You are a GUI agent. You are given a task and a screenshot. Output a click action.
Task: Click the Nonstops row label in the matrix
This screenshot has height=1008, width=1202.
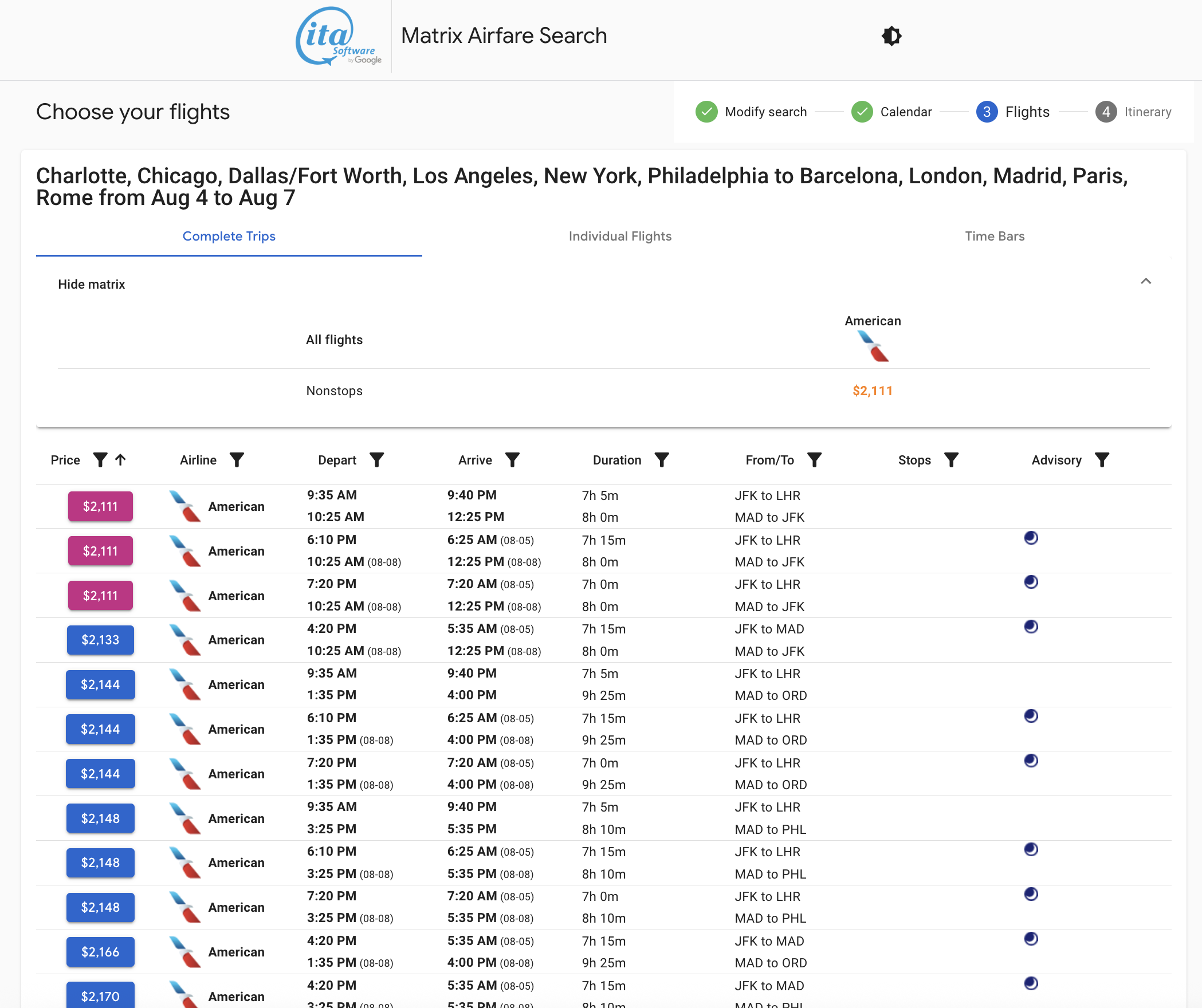click(x=335, y=391)
